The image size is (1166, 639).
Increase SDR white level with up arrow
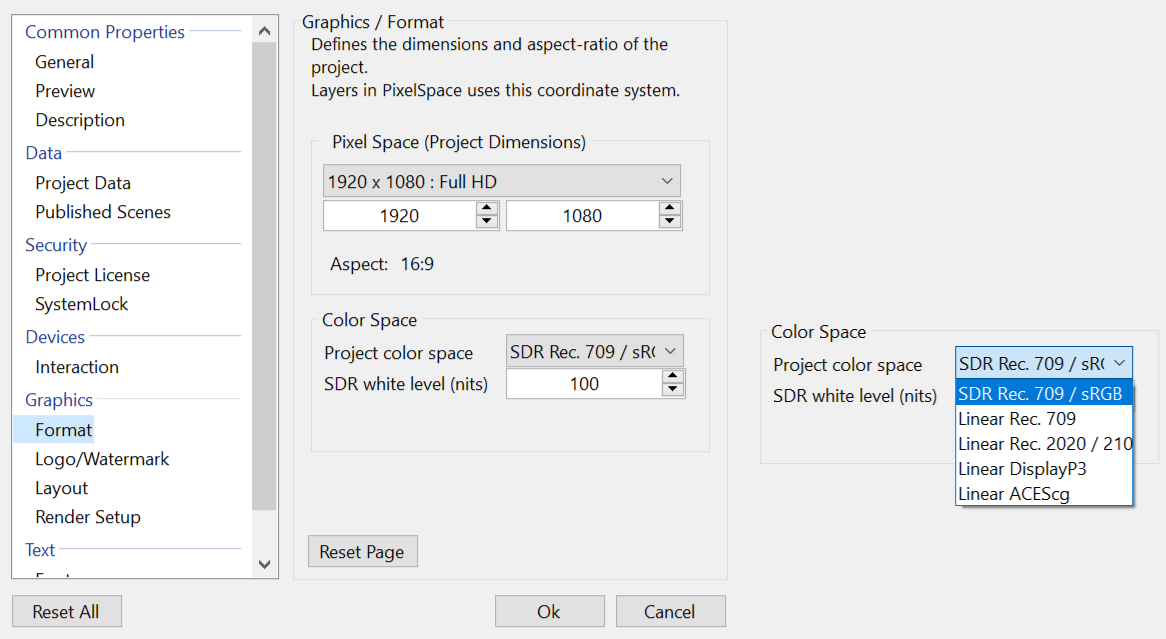point(673,376)
